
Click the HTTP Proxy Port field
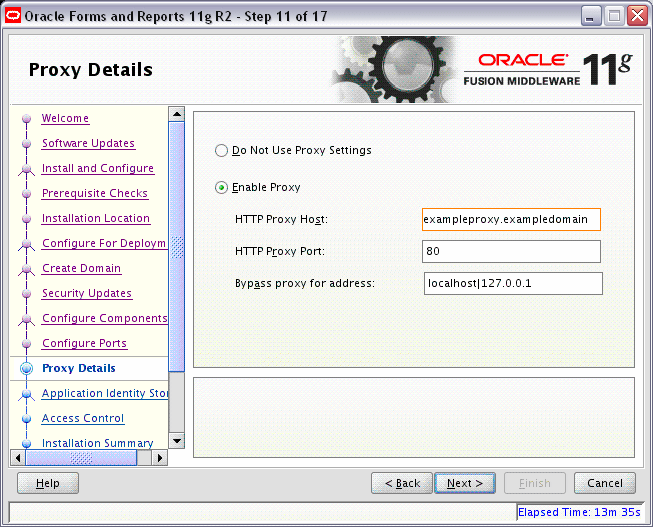pos(511,251)
